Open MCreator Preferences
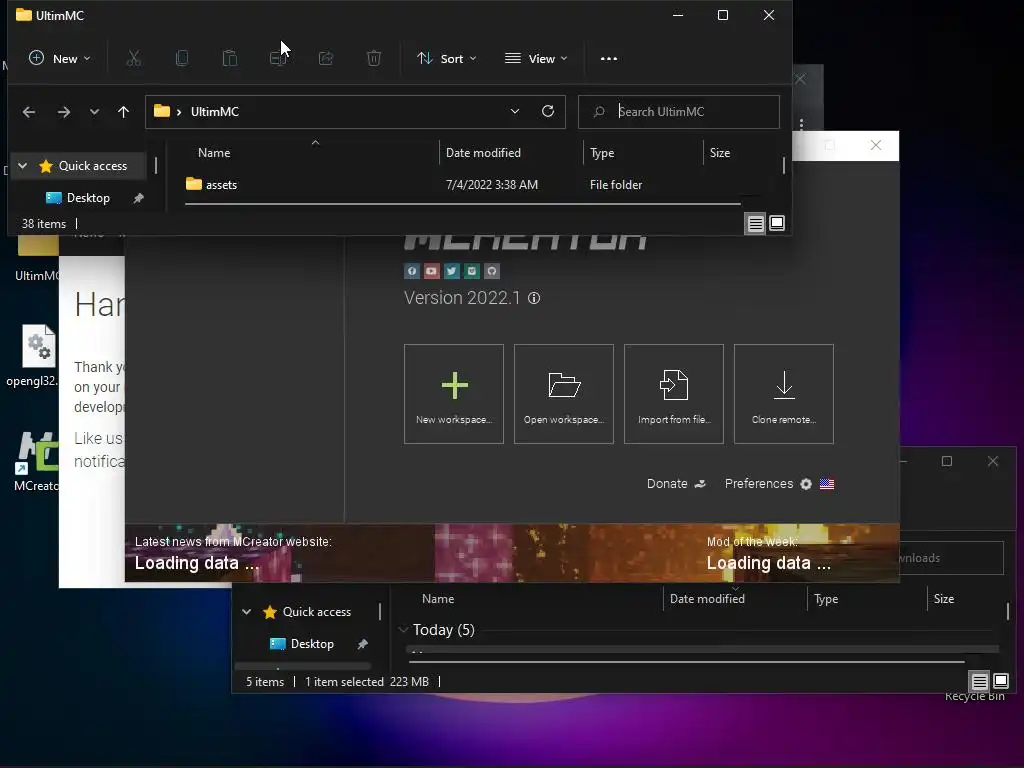1024x768 pixels. click(768, 484)
